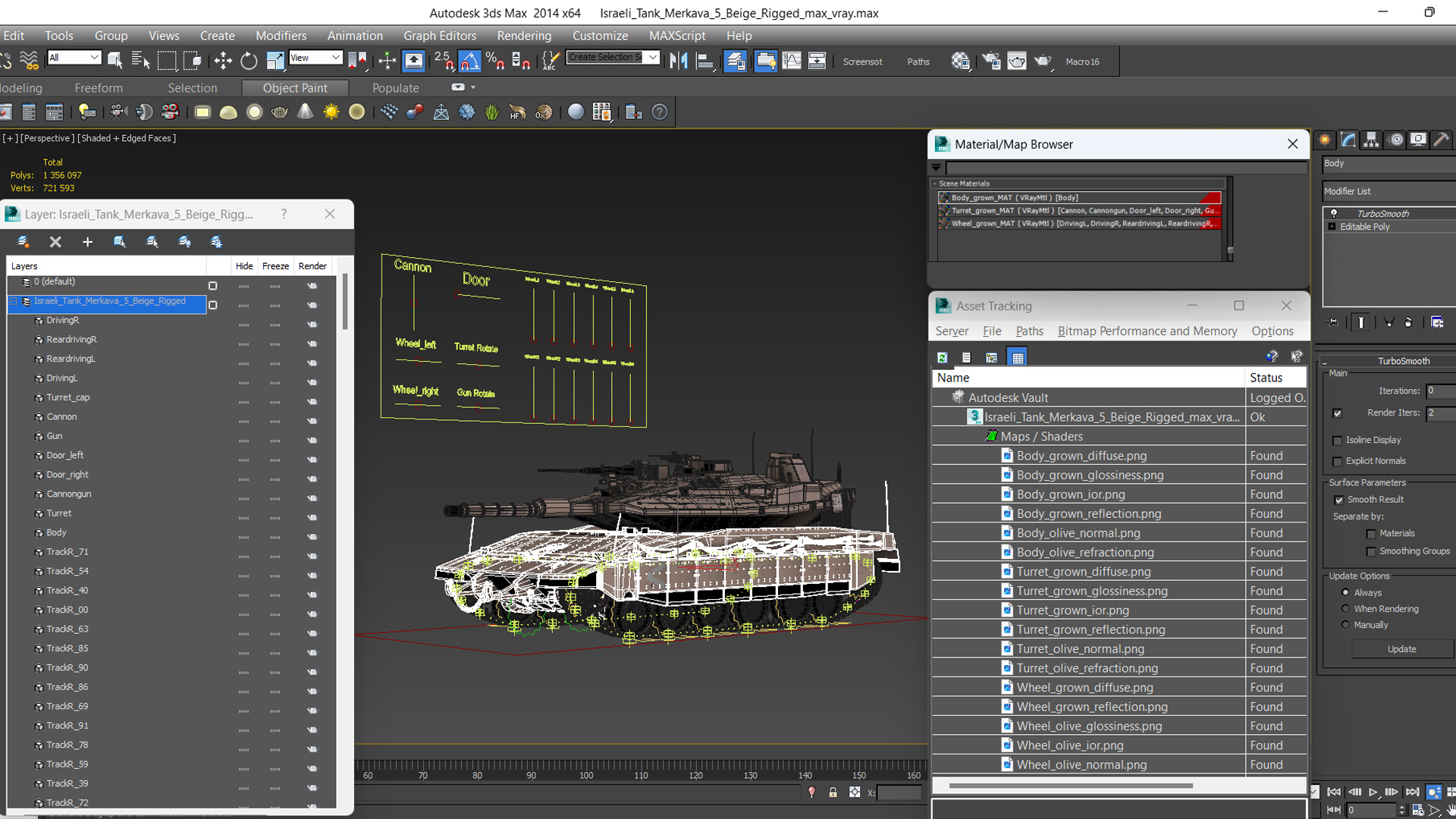Toggle the Isoline Display checkbox
This screenshot has width=1456, height=819.
pos(1338,441)
